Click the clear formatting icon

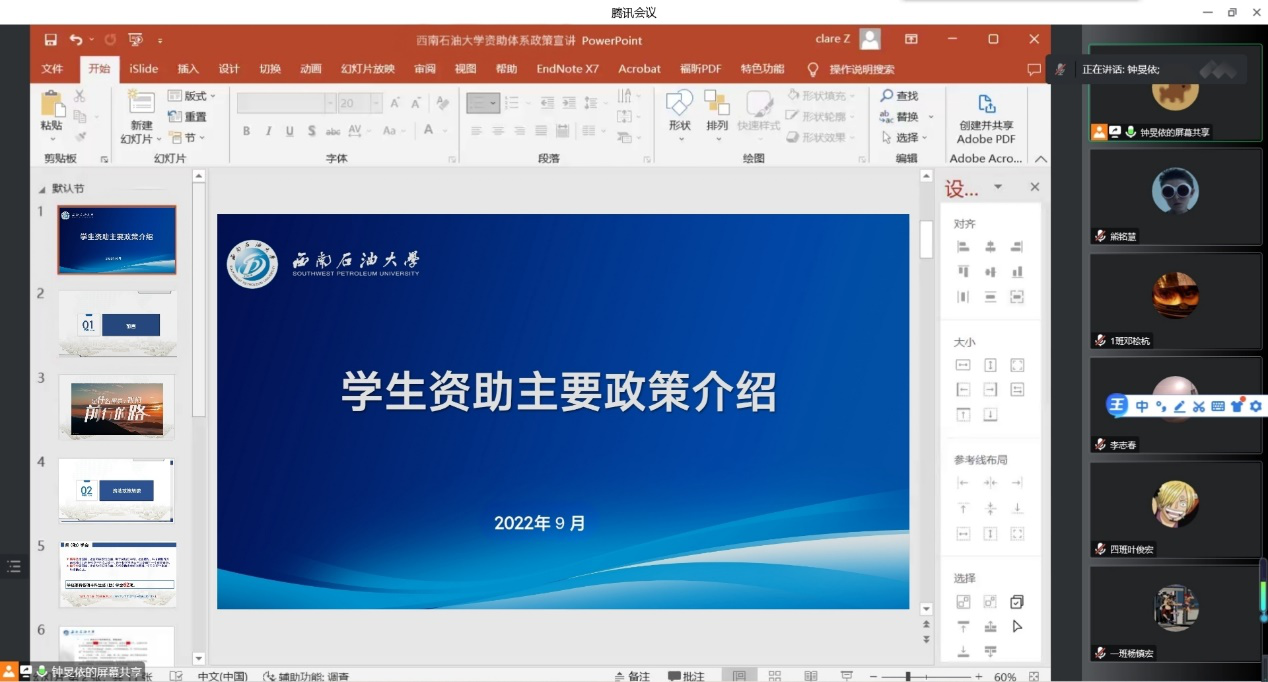443,103
